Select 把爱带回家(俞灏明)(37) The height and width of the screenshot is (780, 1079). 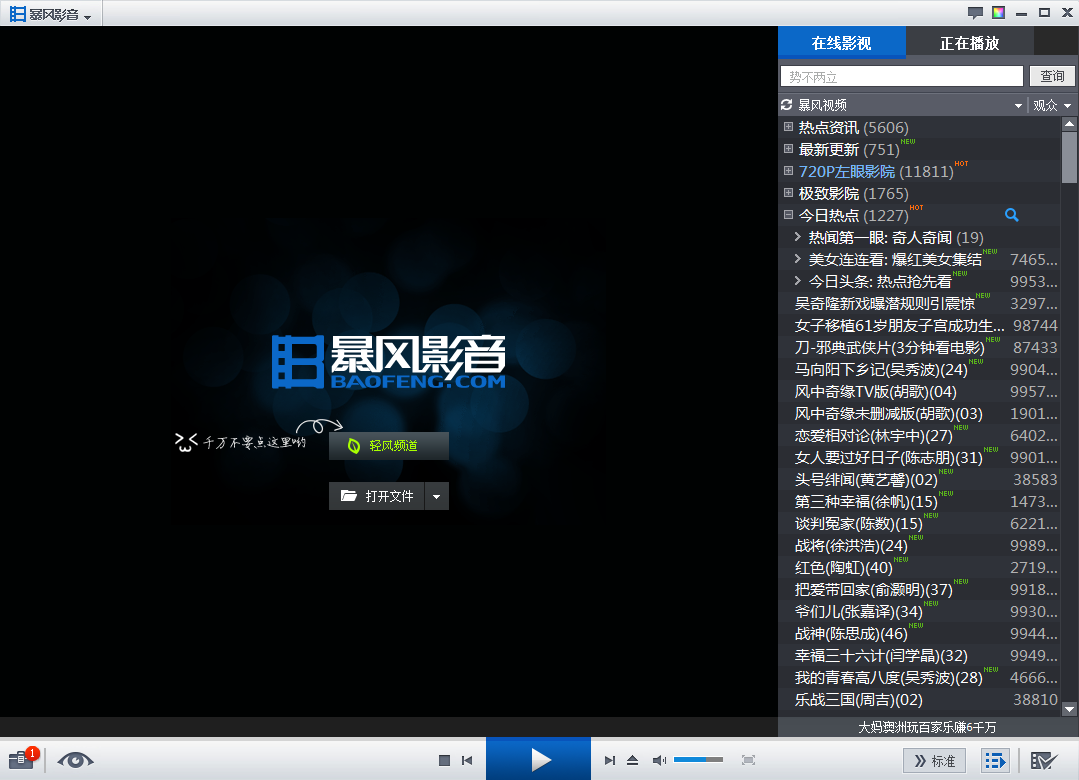[x=920, y=590]
